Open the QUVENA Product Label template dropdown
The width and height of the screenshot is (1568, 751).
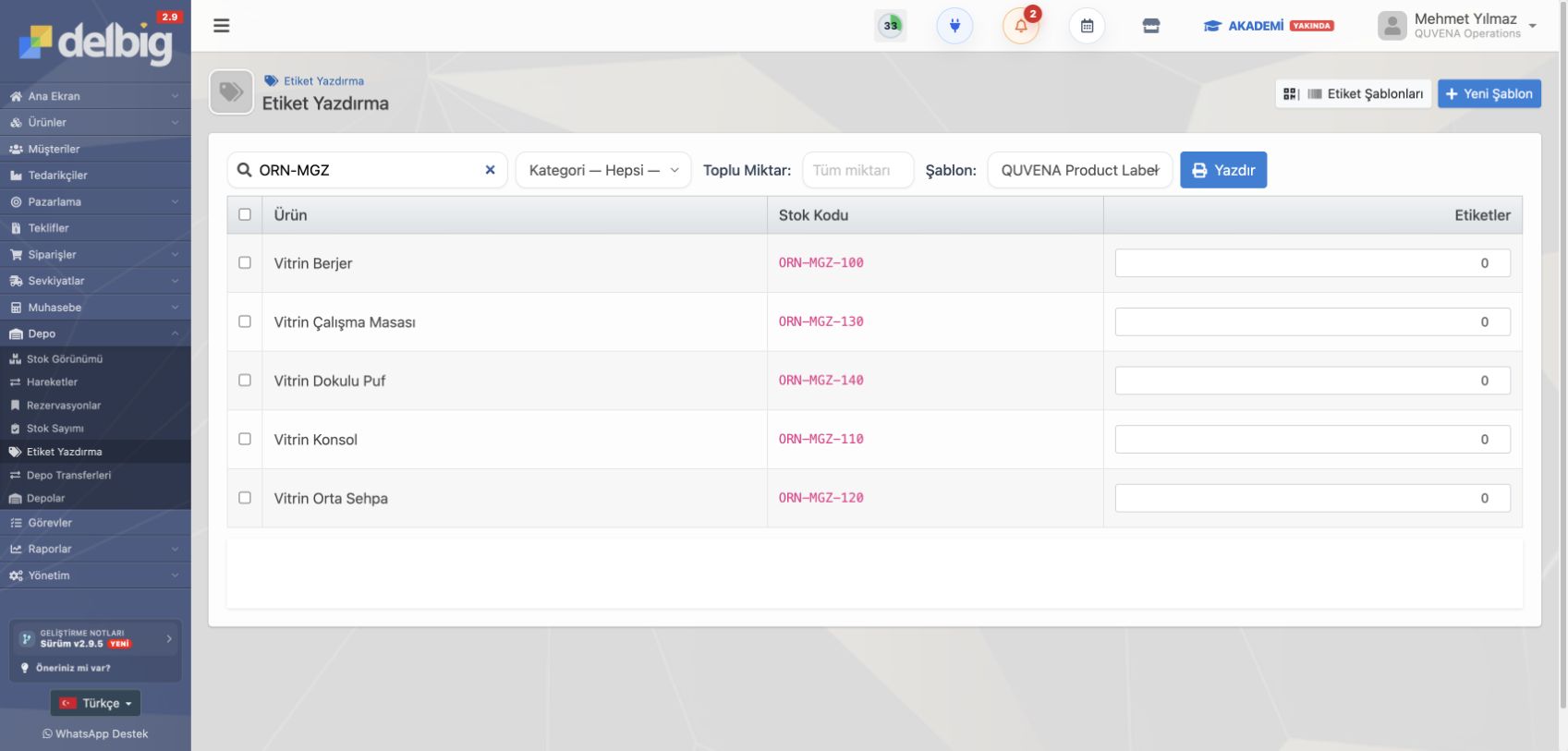click(x=1079, y=170)
